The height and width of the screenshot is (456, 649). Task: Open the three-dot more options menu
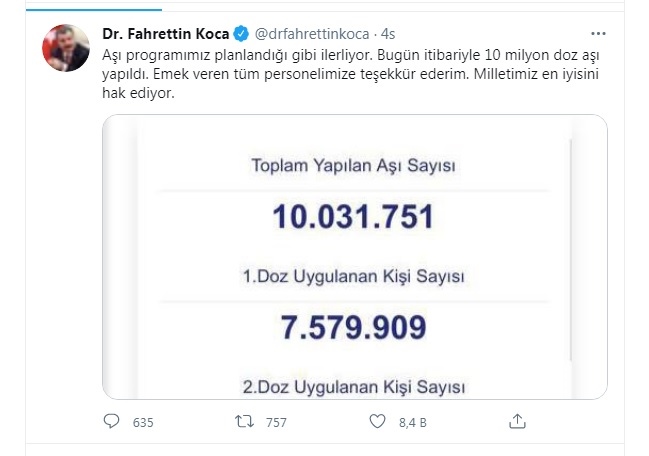pyautogui.click(x=597, y=29)
